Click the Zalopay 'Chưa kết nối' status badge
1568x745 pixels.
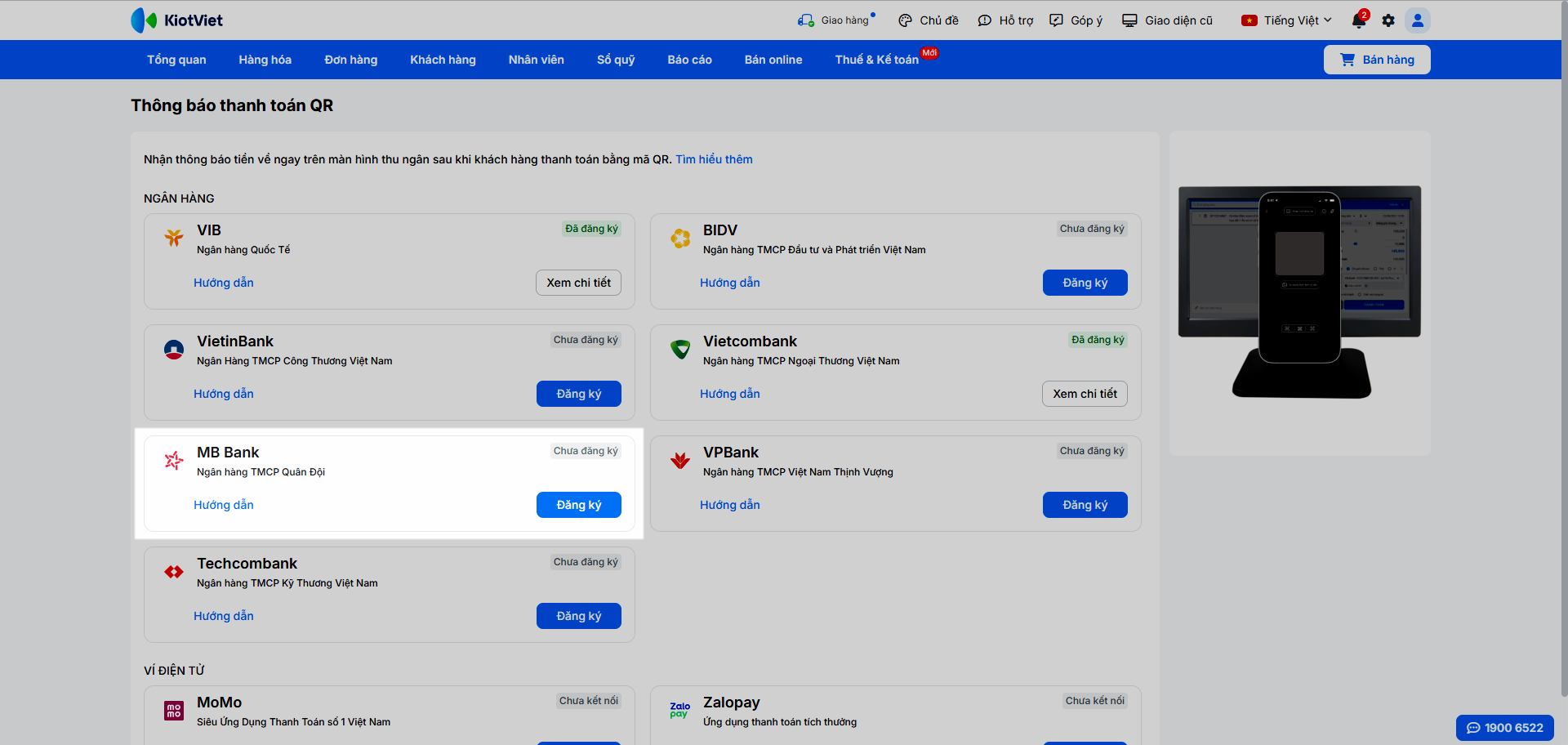point(1095,701)
